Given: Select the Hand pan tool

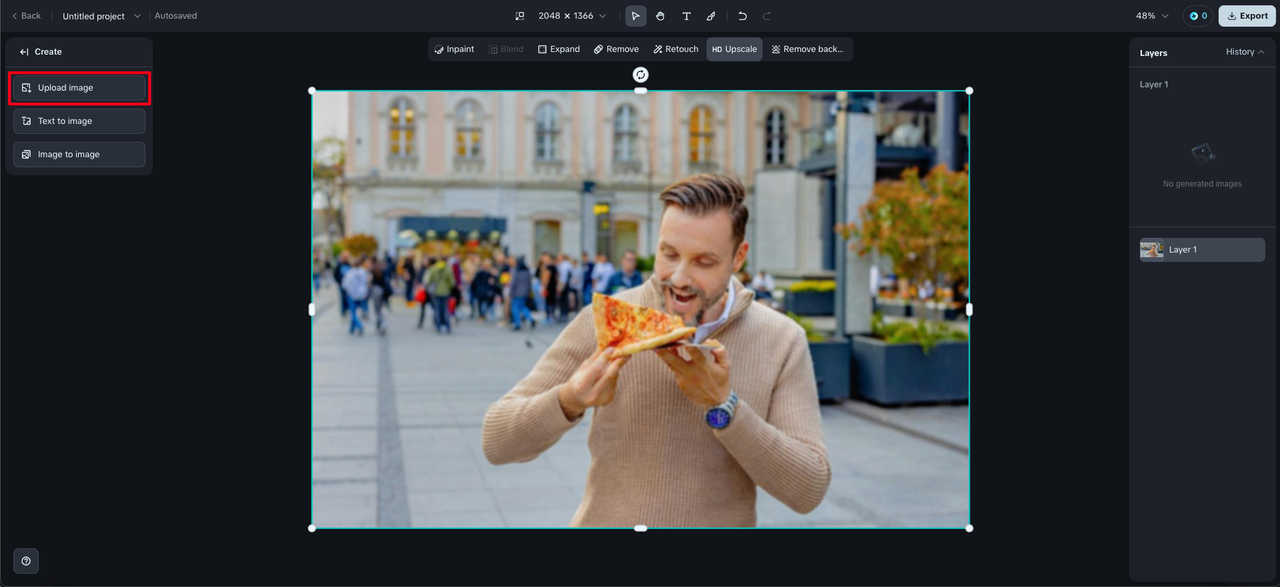Looking at the screenshot, I should [661, 16].
